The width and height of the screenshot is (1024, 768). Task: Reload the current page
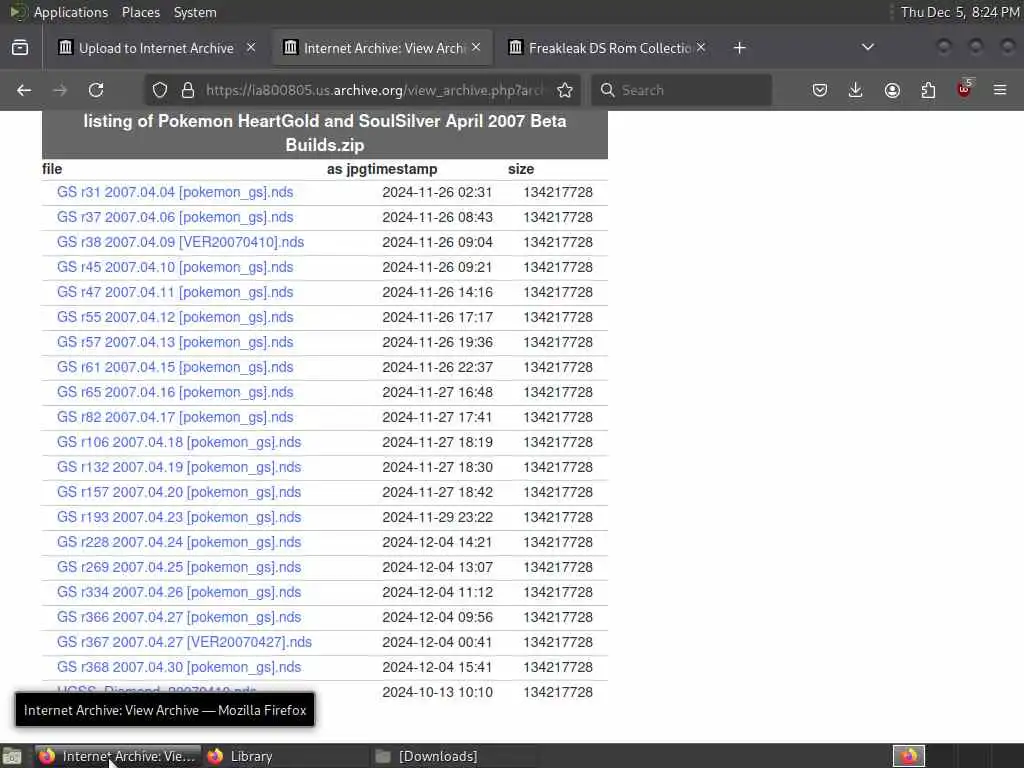(x=96, y=90)
